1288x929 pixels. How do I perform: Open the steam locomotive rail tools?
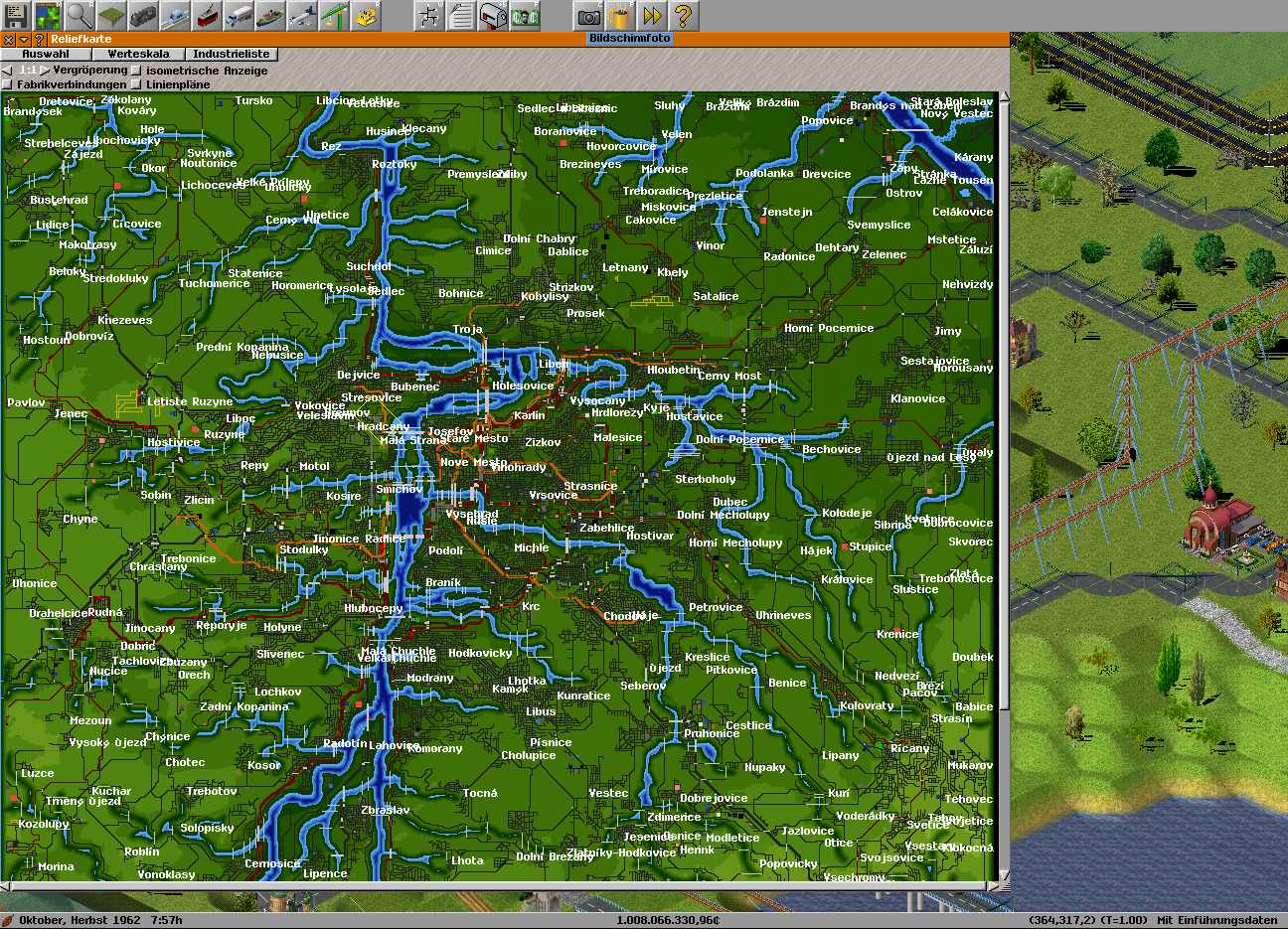click(143, 16)
